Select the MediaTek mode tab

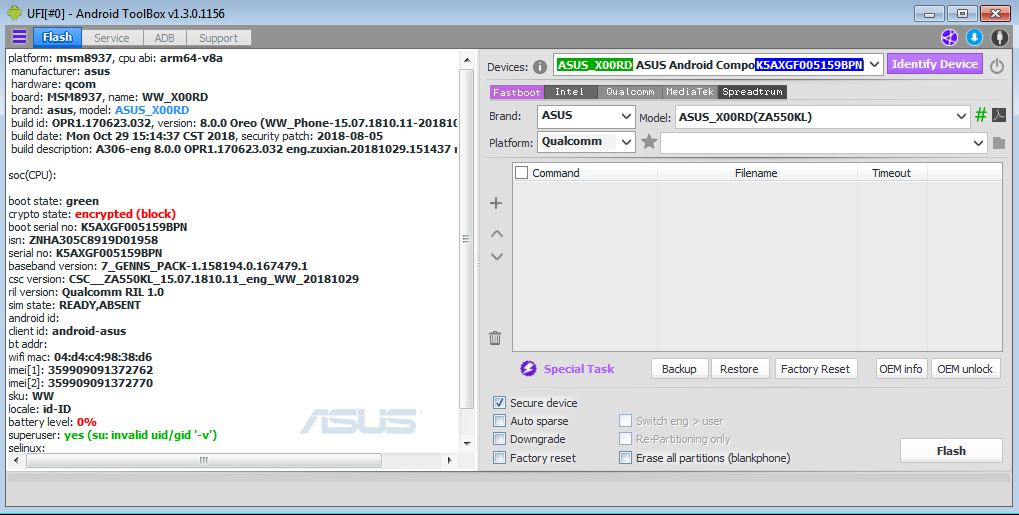point(690,92)
